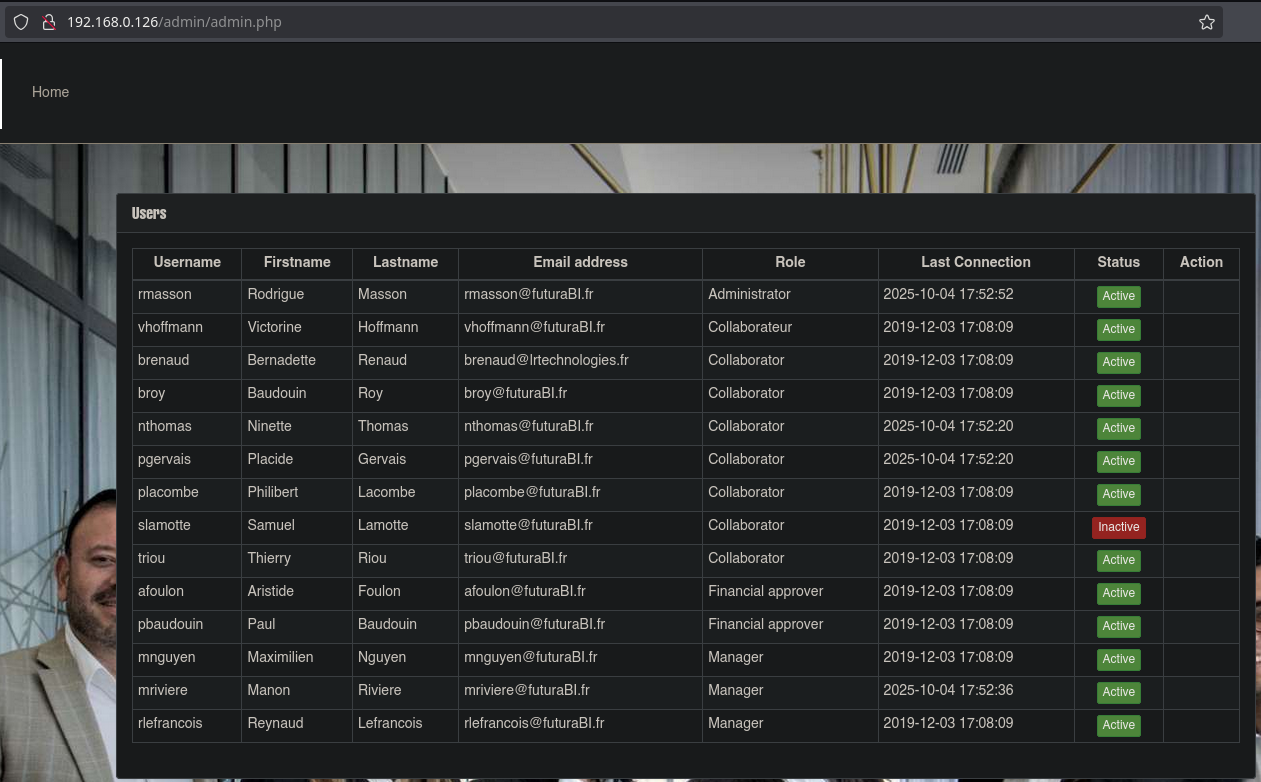The image size is (1261, 782).
Task: Click the Active badge for mriviere
Action: (1118, 692)
